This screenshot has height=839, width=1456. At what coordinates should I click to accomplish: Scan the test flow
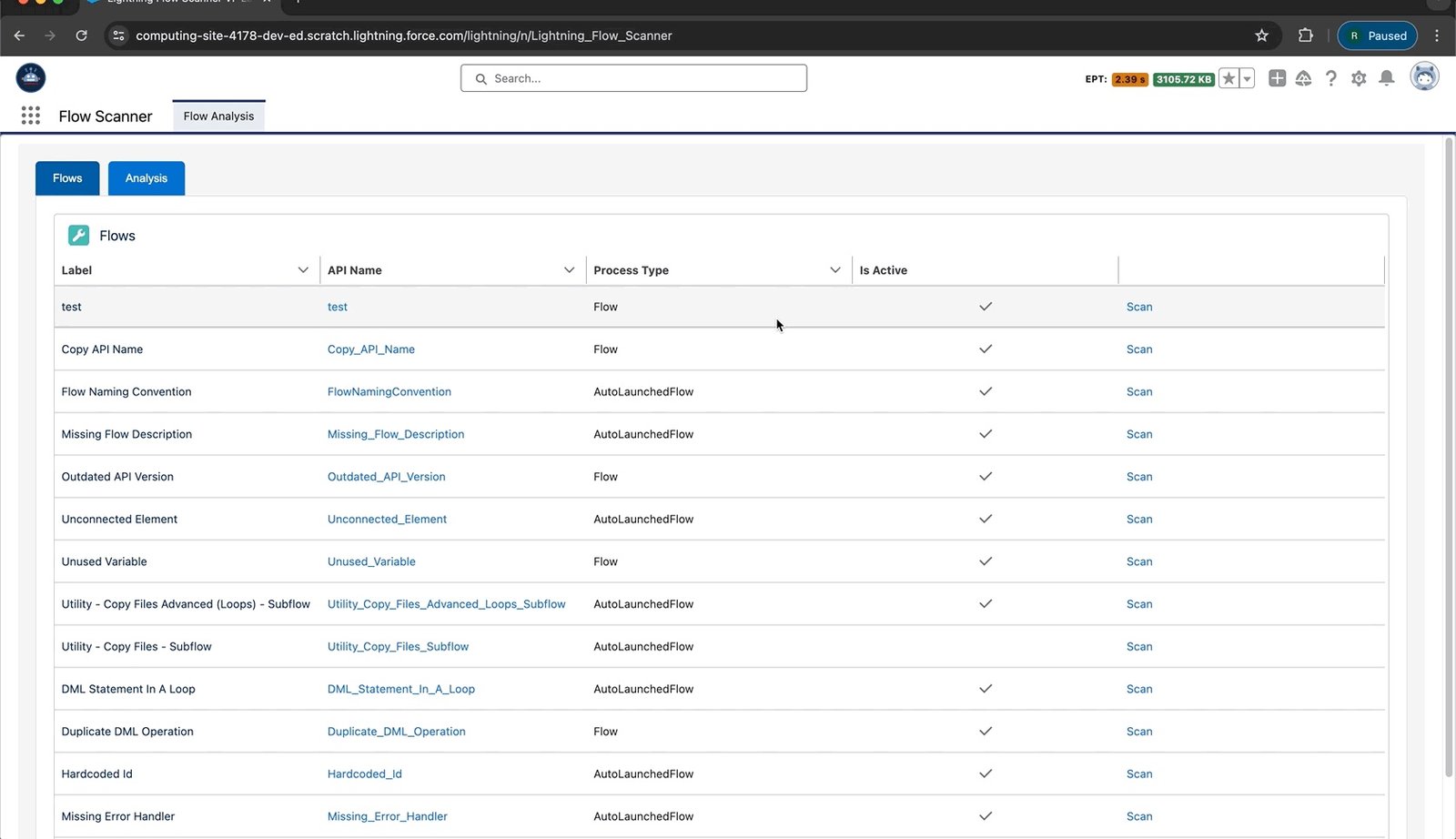(1139, 307)
